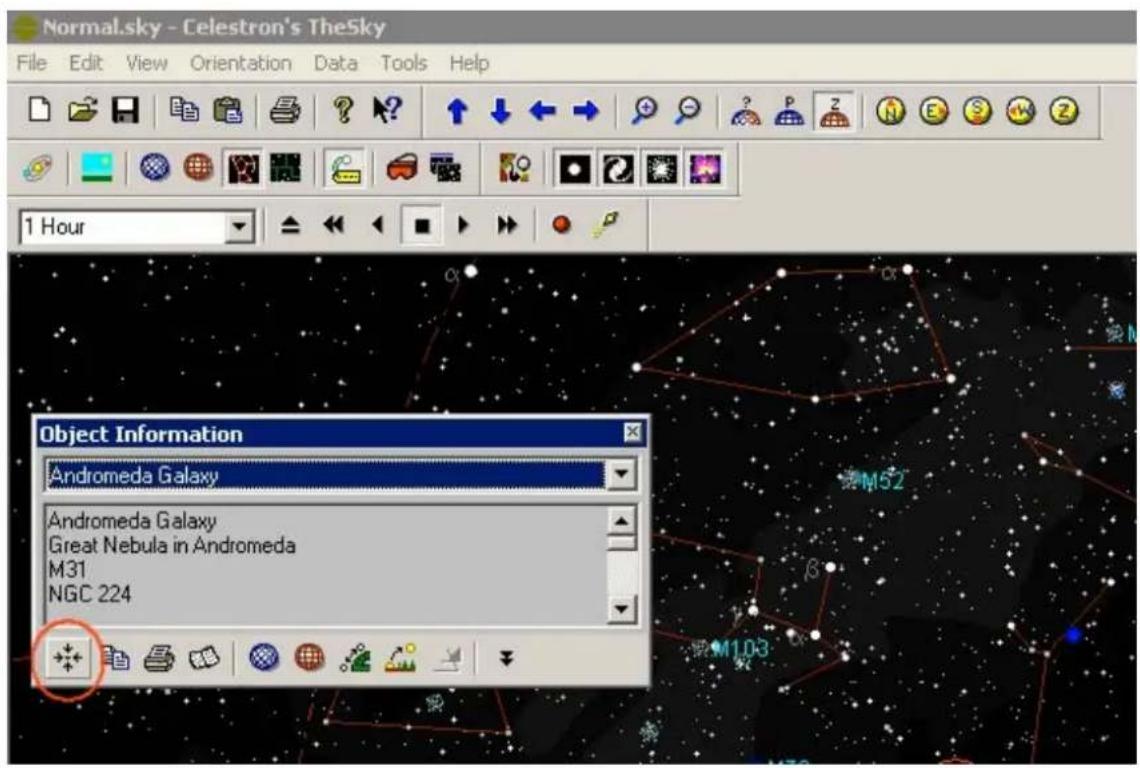Screen dimensions: 1140x768
Task: Look south with the S compass button
Action: coord(977,111)
